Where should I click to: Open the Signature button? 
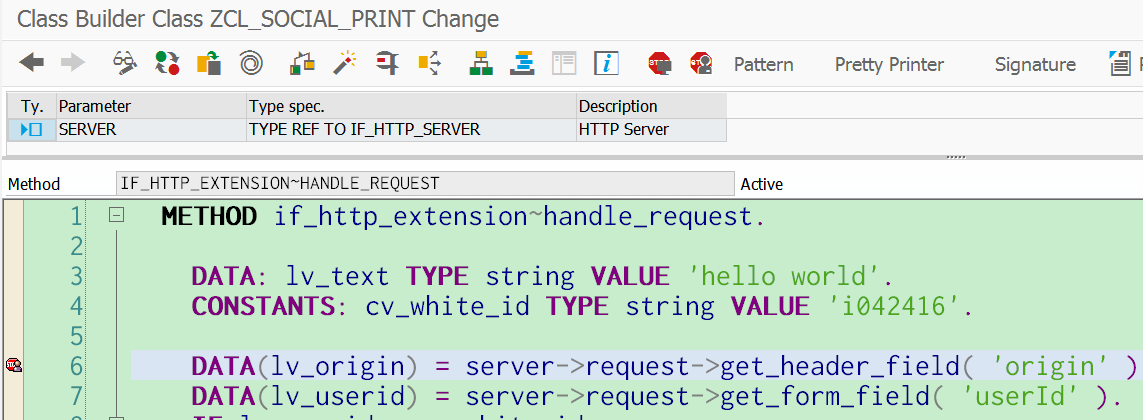click(1035, 64)
